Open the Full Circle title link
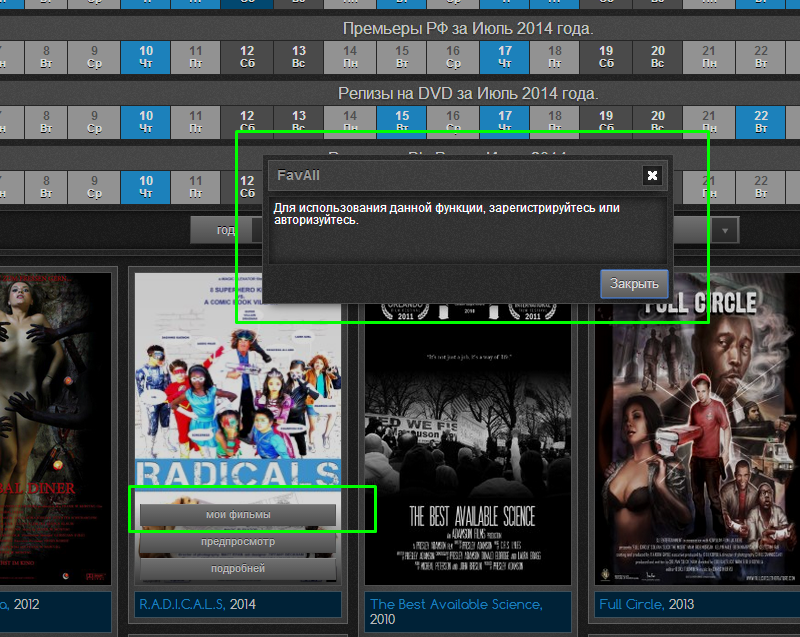 [632, 604]
